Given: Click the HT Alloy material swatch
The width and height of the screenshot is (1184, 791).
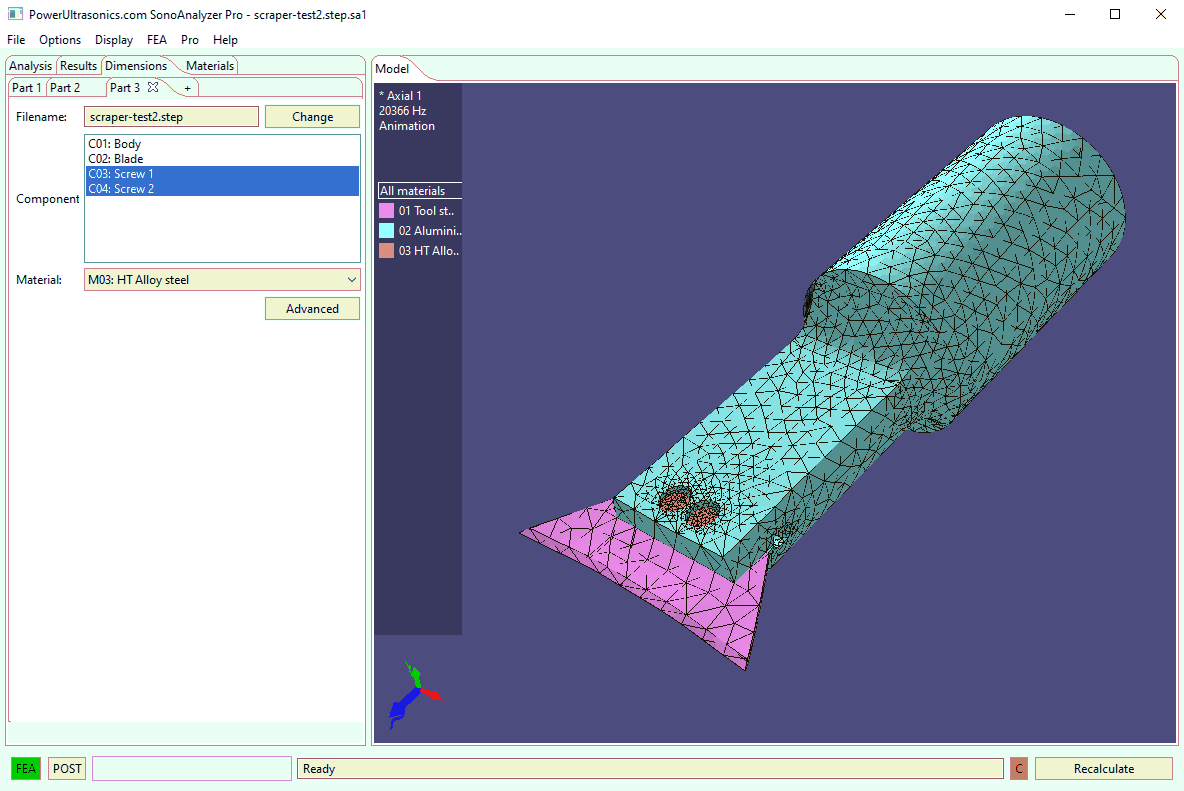Looking at the screenshot, I should (x=386, y=251).
